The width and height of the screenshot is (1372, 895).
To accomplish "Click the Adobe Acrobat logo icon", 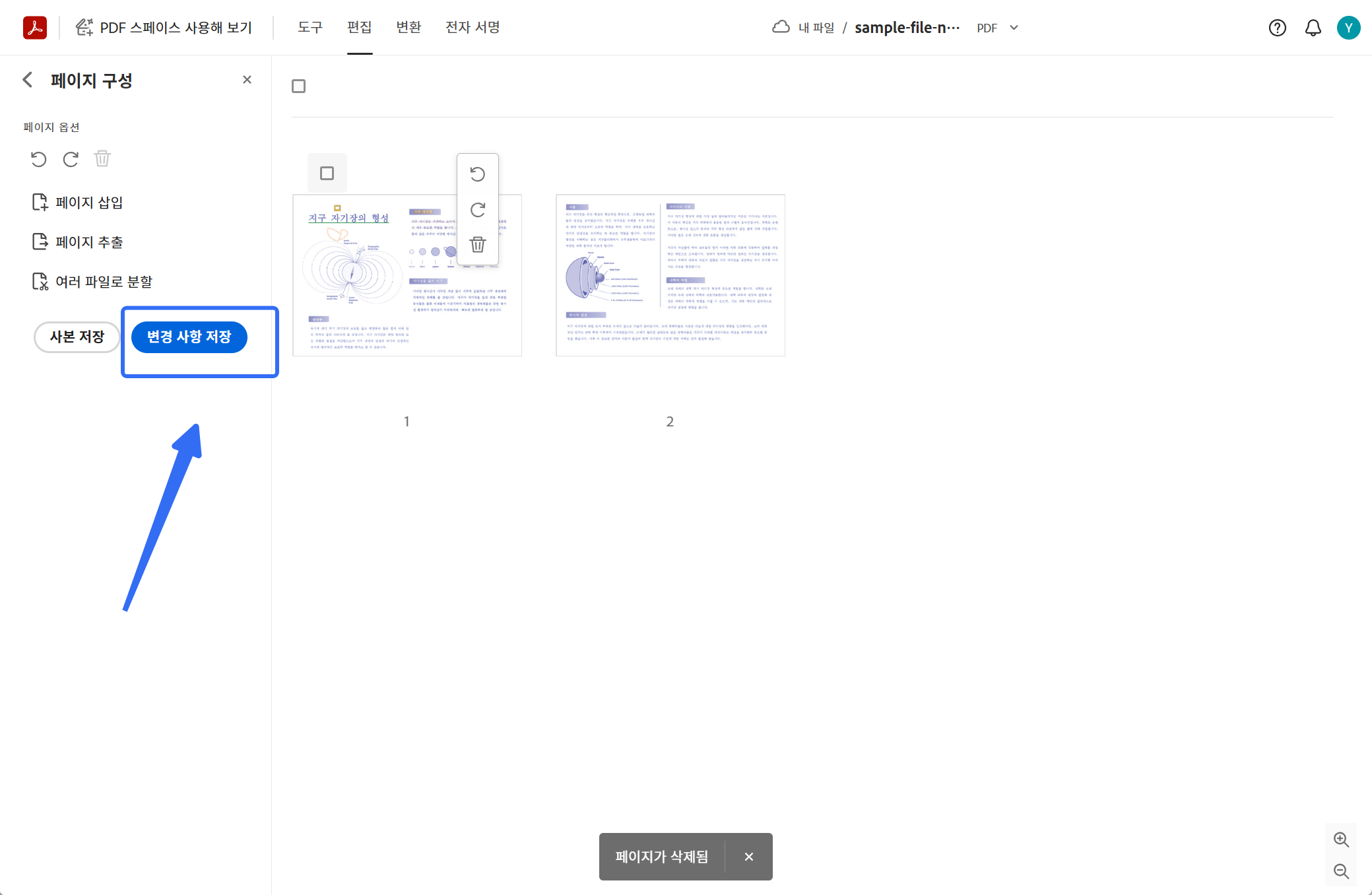I will coord(35,28).
